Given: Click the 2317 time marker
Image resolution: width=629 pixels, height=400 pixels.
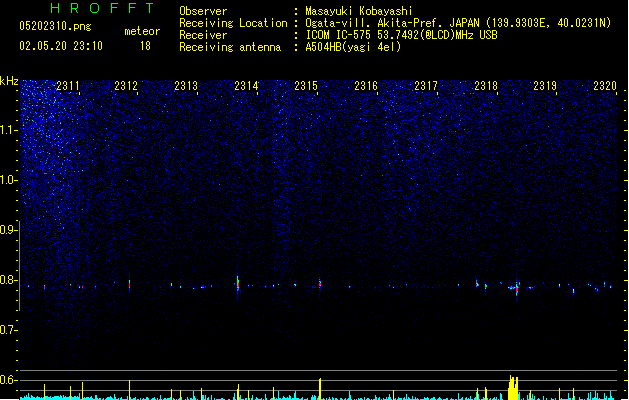Looking at the screenshot, I should pos(426,86).
